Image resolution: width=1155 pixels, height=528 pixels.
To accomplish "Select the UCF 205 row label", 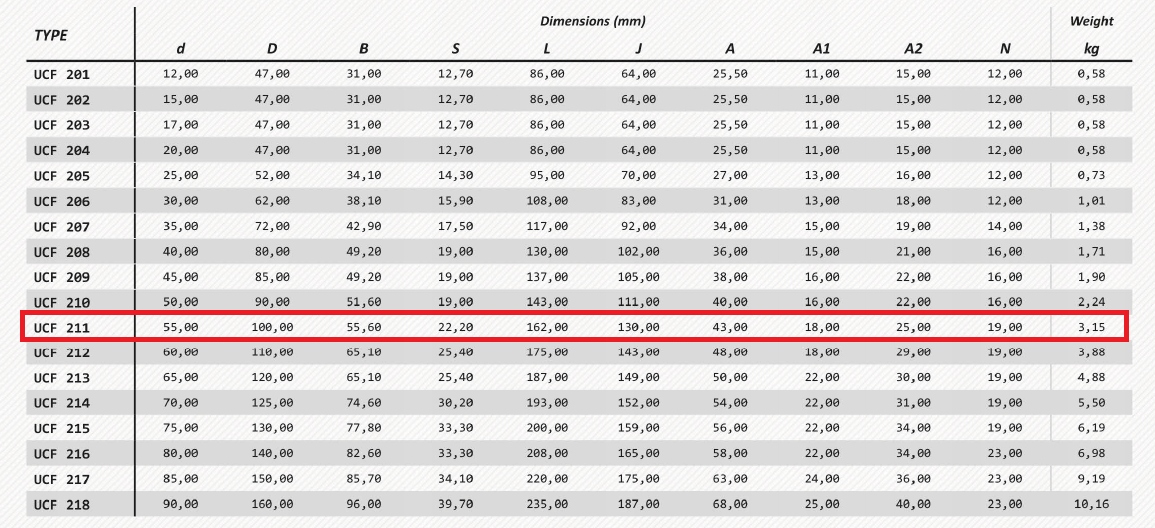I will (61, 175).
